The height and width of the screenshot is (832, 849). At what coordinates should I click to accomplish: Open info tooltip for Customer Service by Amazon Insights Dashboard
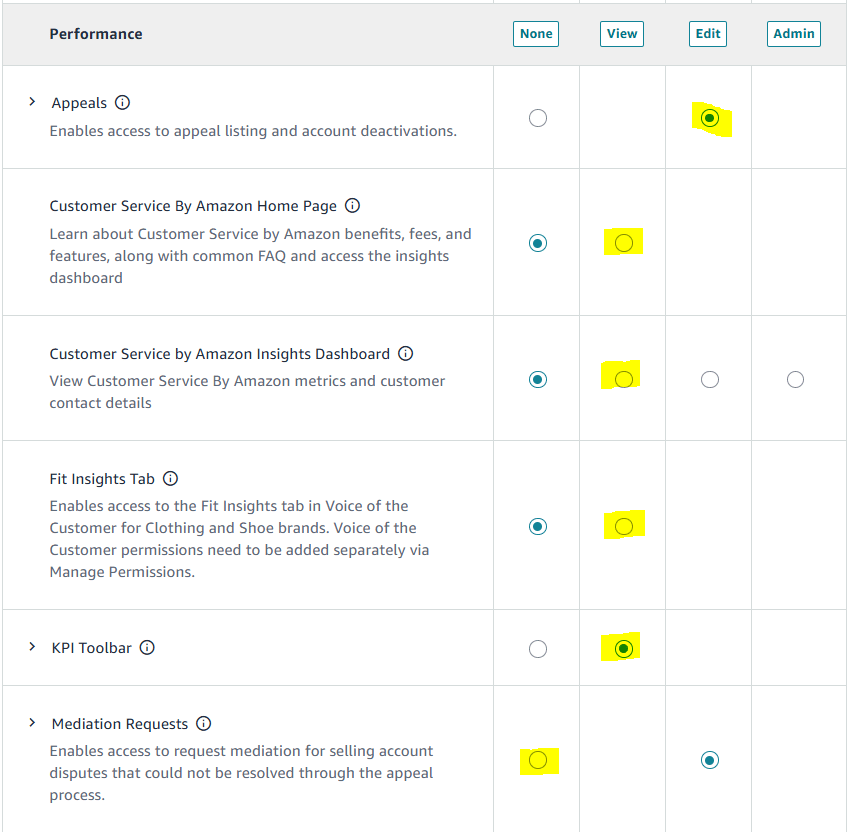tap(405, 354)
